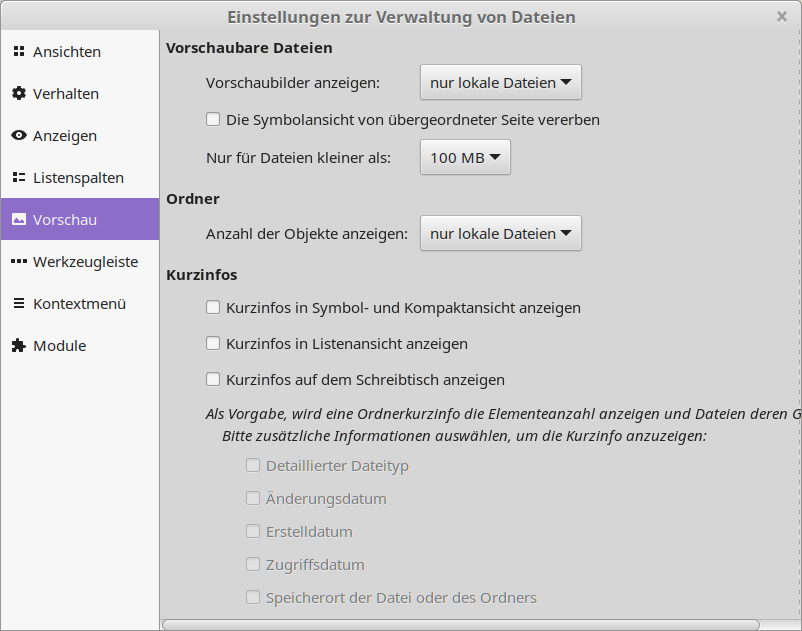Viewport: 802px width, 631px height.
Task: Click the puzzle piece icon for Module
Action: coord(18,346)
